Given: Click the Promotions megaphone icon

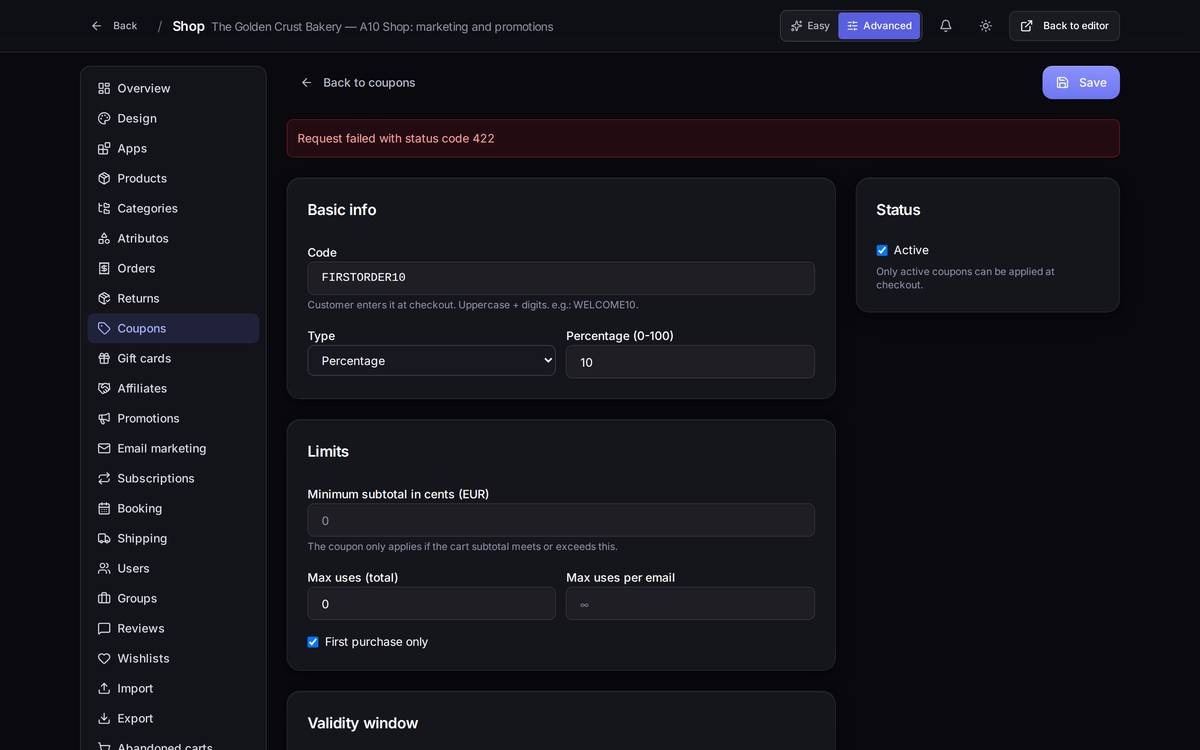Looking at the screenshot, I should (104, 418).
